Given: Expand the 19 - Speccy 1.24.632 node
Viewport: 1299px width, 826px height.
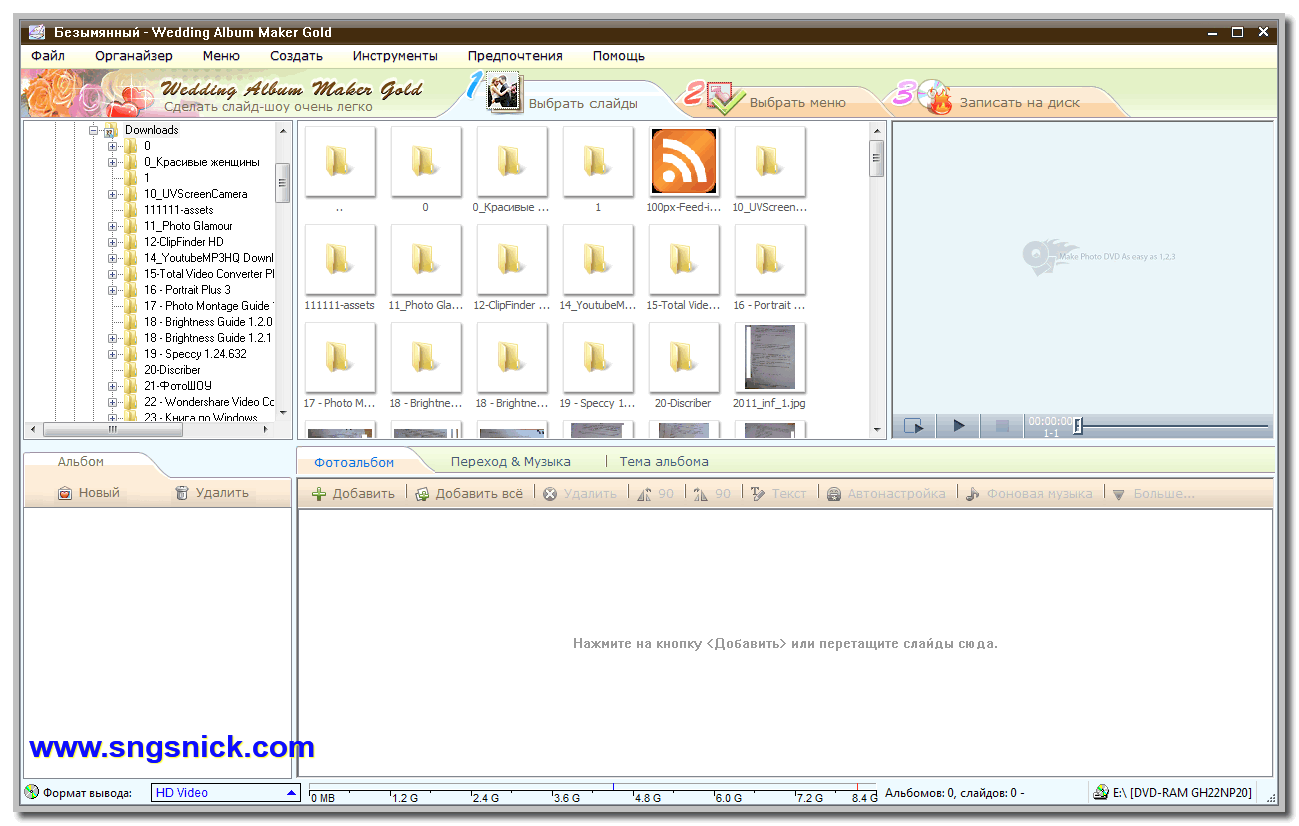Looking at the screenshot, I should 113,354.
